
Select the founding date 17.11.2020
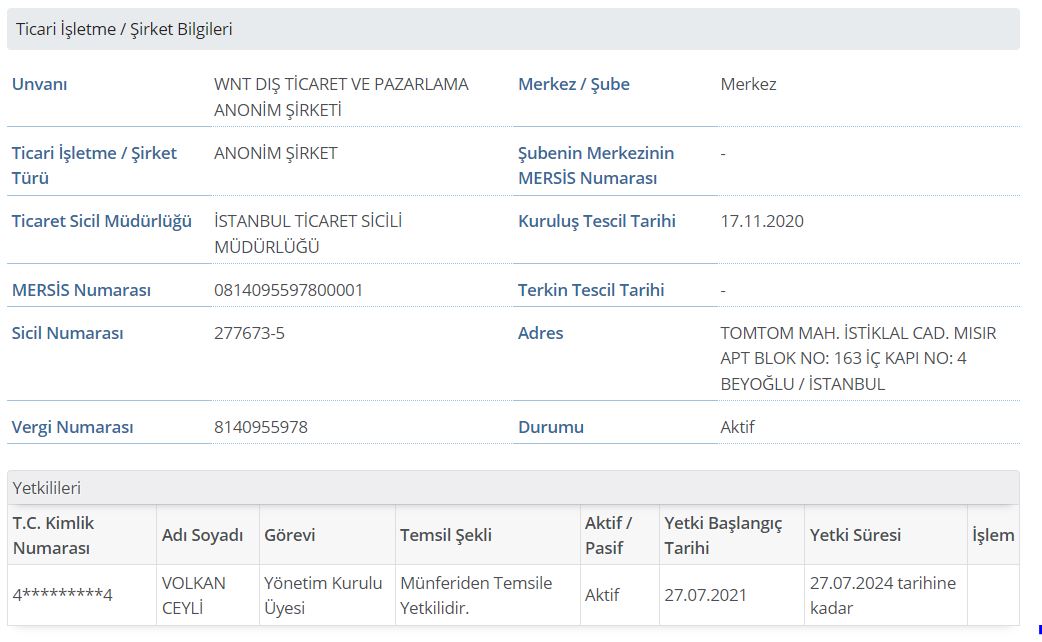[761, 221]
